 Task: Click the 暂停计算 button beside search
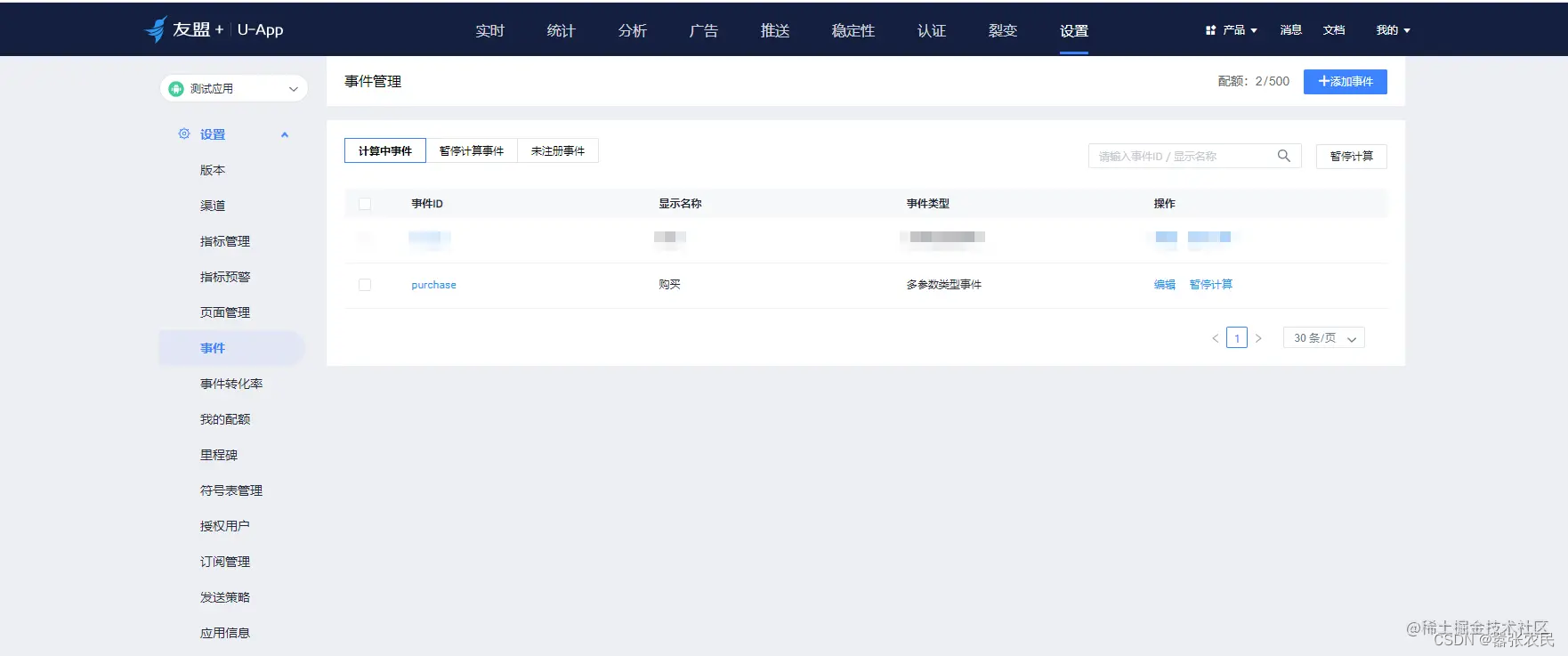click(1351, 156)
